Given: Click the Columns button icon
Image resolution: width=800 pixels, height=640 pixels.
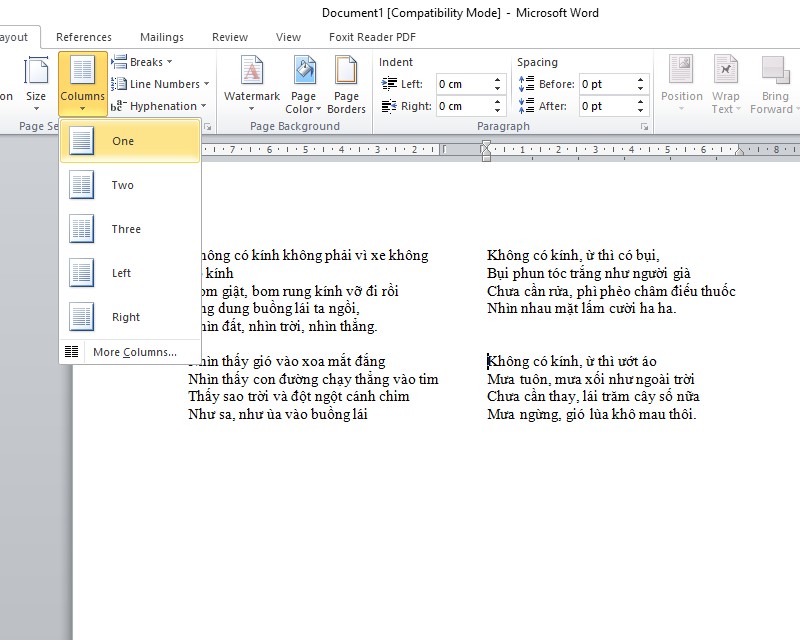Looking at the screenshot, I should point(83,71).
